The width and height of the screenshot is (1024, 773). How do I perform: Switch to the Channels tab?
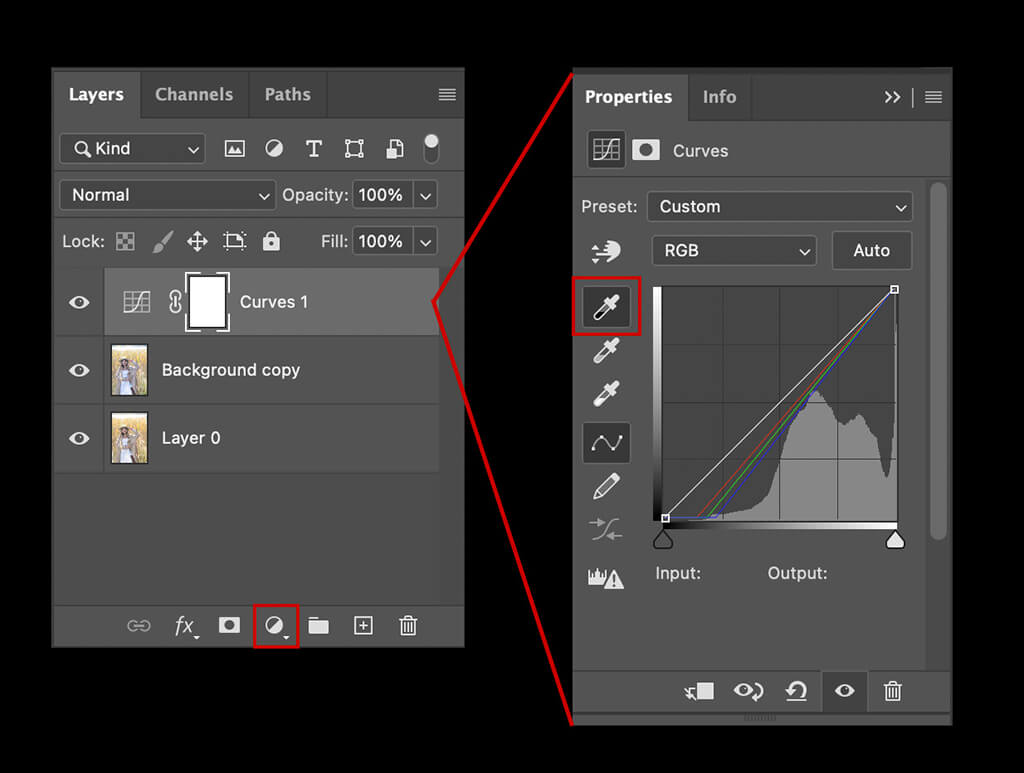coord(194,94)
